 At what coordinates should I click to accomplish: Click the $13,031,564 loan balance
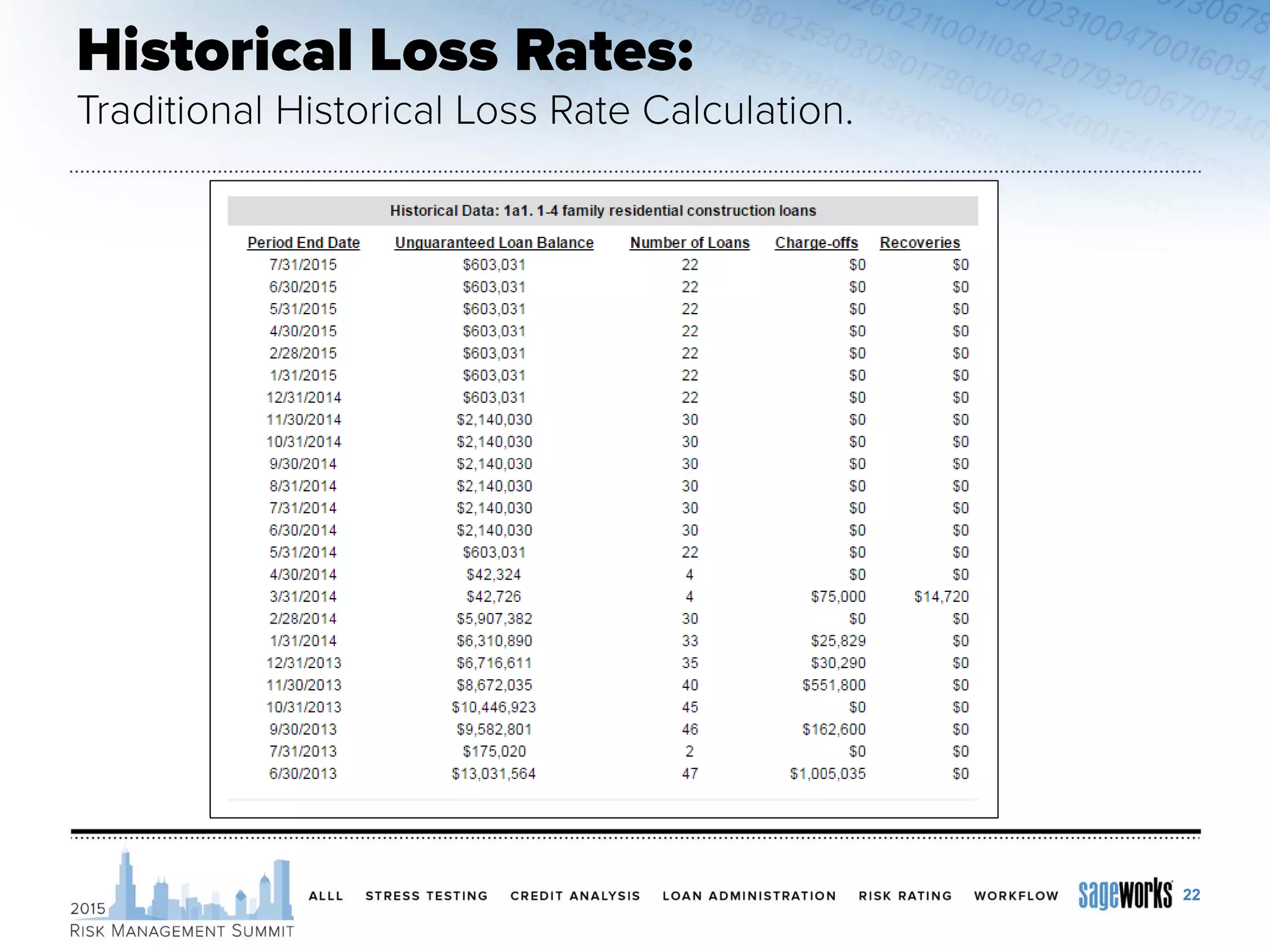click(494, 773)
